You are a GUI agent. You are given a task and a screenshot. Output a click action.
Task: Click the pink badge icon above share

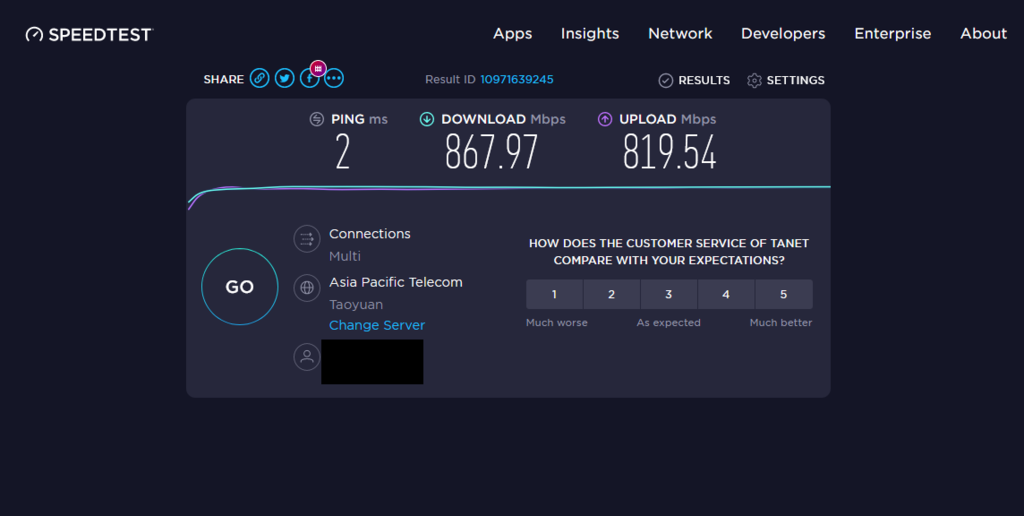tap(318, 68)
